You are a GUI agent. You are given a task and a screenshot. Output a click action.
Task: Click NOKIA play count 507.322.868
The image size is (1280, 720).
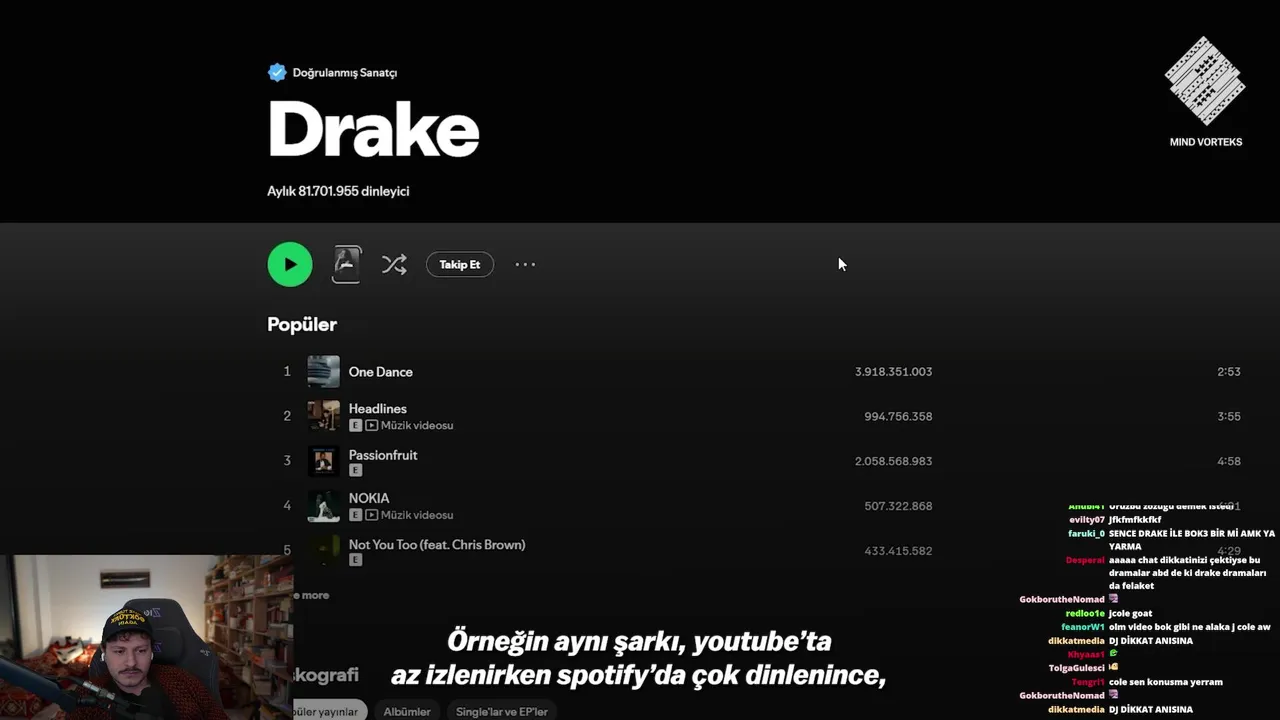coord(898,506)
